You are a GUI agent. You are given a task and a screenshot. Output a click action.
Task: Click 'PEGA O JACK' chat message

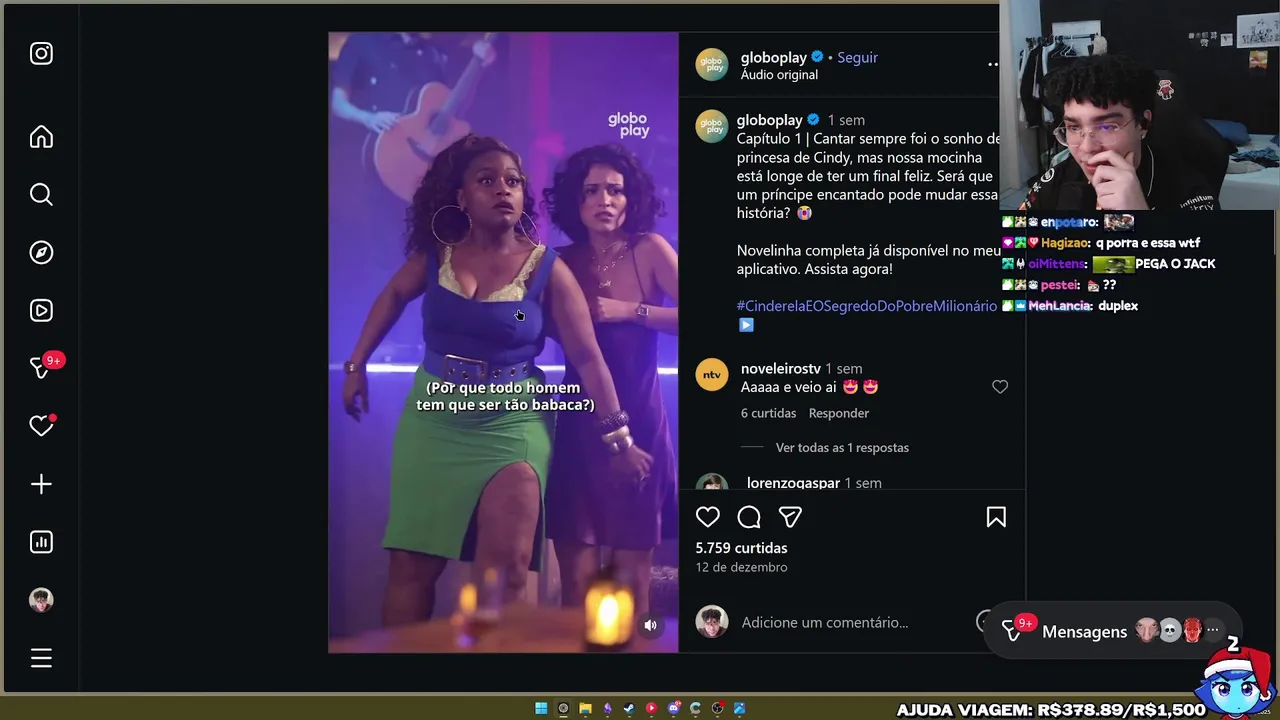click(1175, 264)
